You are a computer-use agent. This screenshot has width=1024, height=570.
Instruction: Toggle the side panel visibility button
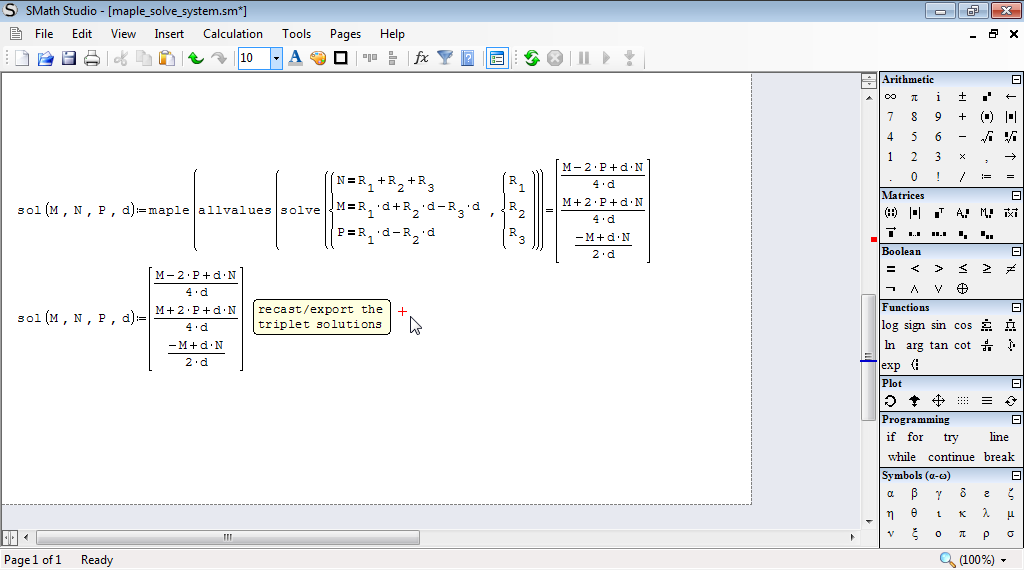(x=497, y=58)
